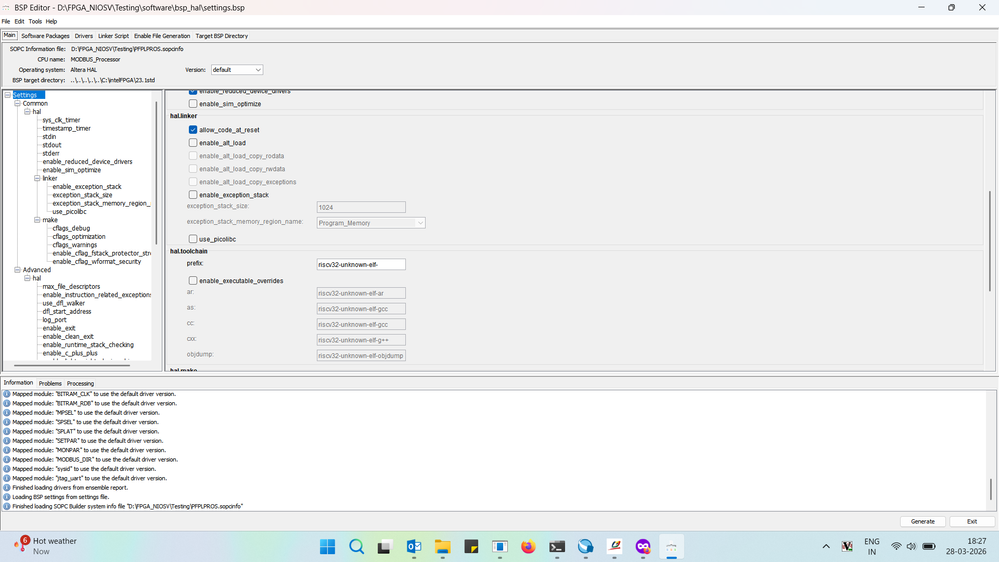This screenshot has height=562, width=999.
Task: Collapse the make tree node
Action: (x=38, y=220)
